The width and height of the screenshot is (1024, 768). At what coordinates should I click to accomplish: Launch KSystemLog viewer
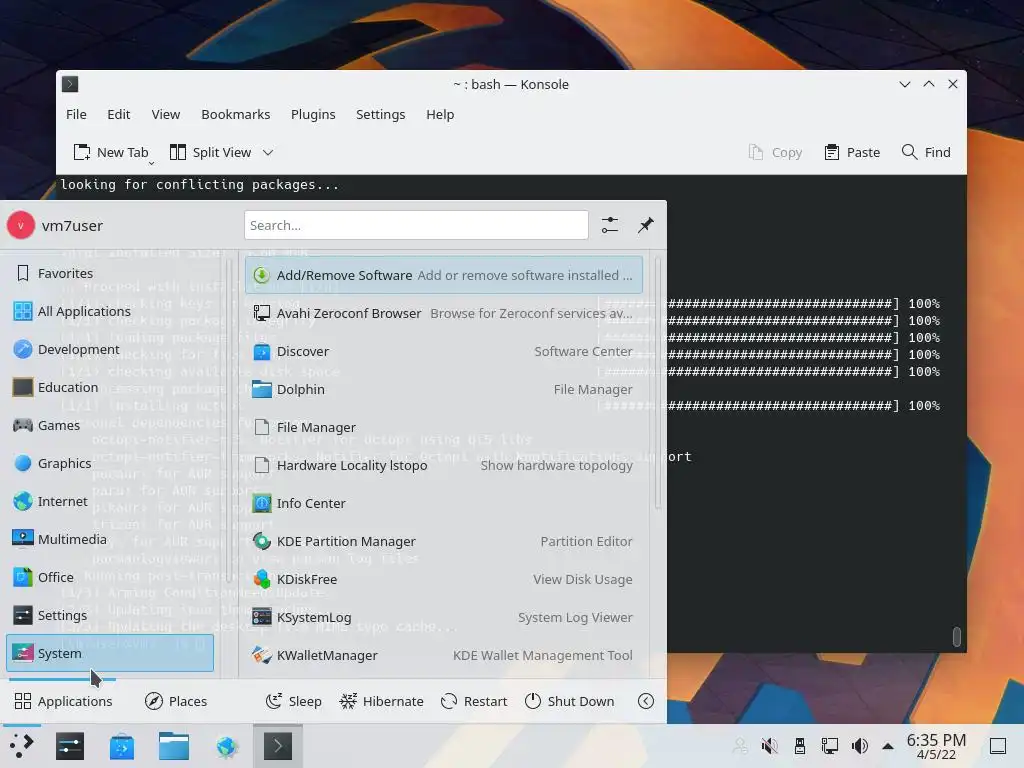(443, 617)
